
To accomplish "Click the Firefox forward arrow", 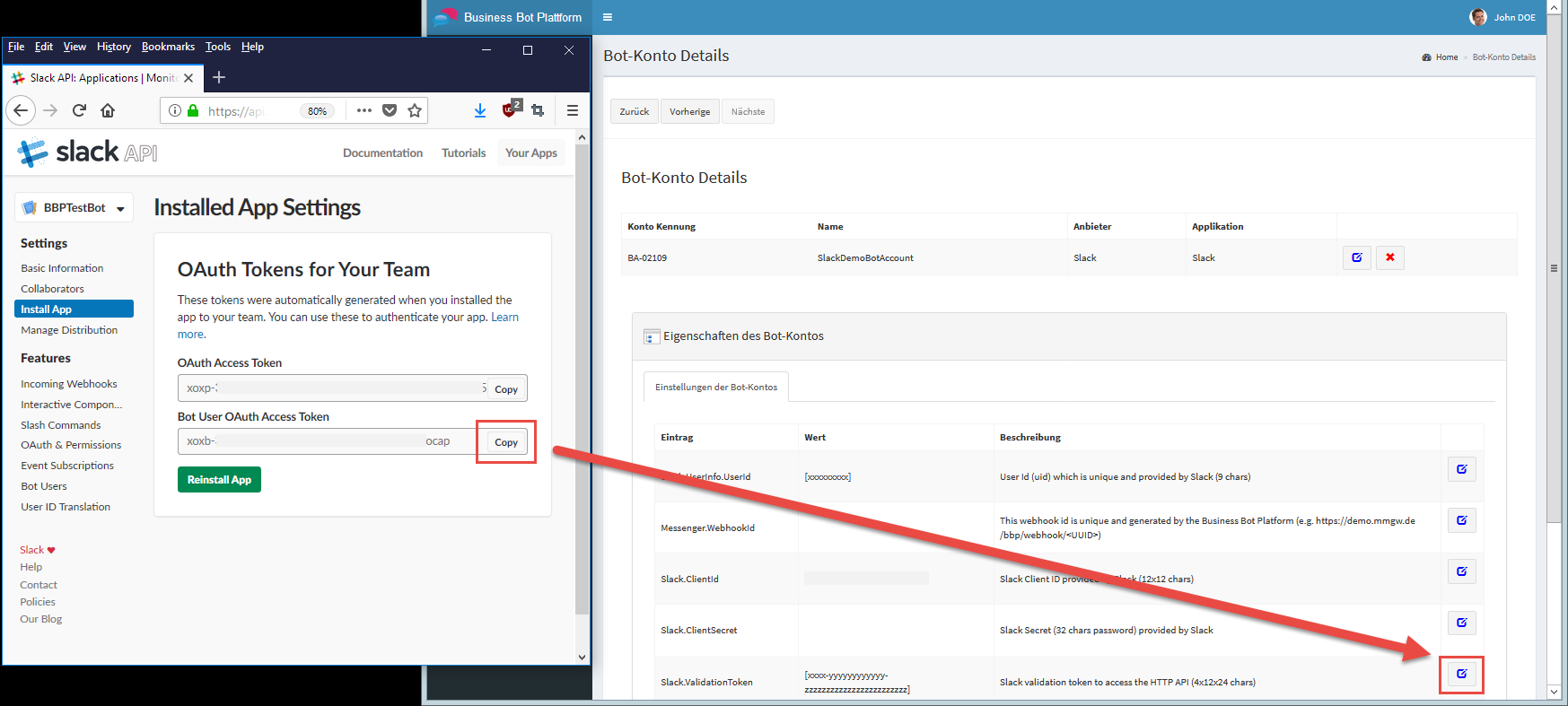I will point(50,110).
